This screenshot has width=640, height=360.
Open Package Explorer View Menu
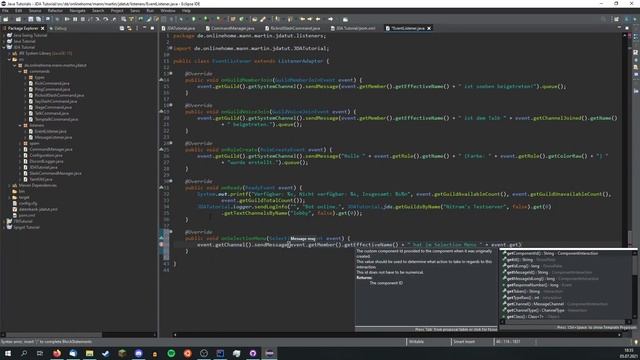coord(137,28)
